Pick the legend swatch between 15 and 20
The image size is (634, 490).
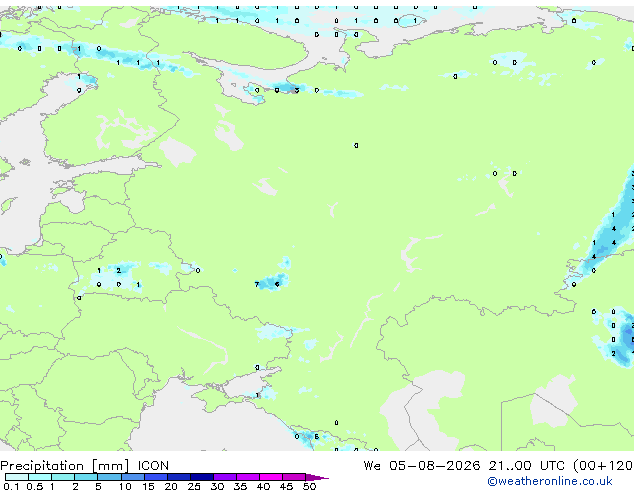156,477
